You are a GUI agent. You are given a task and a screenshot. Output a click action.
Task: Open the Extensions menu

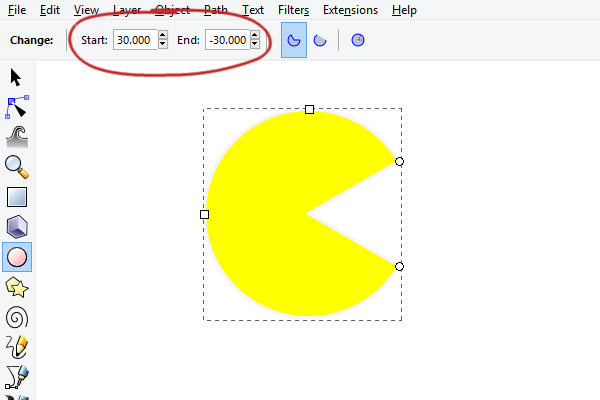click(x=351, y=10)
